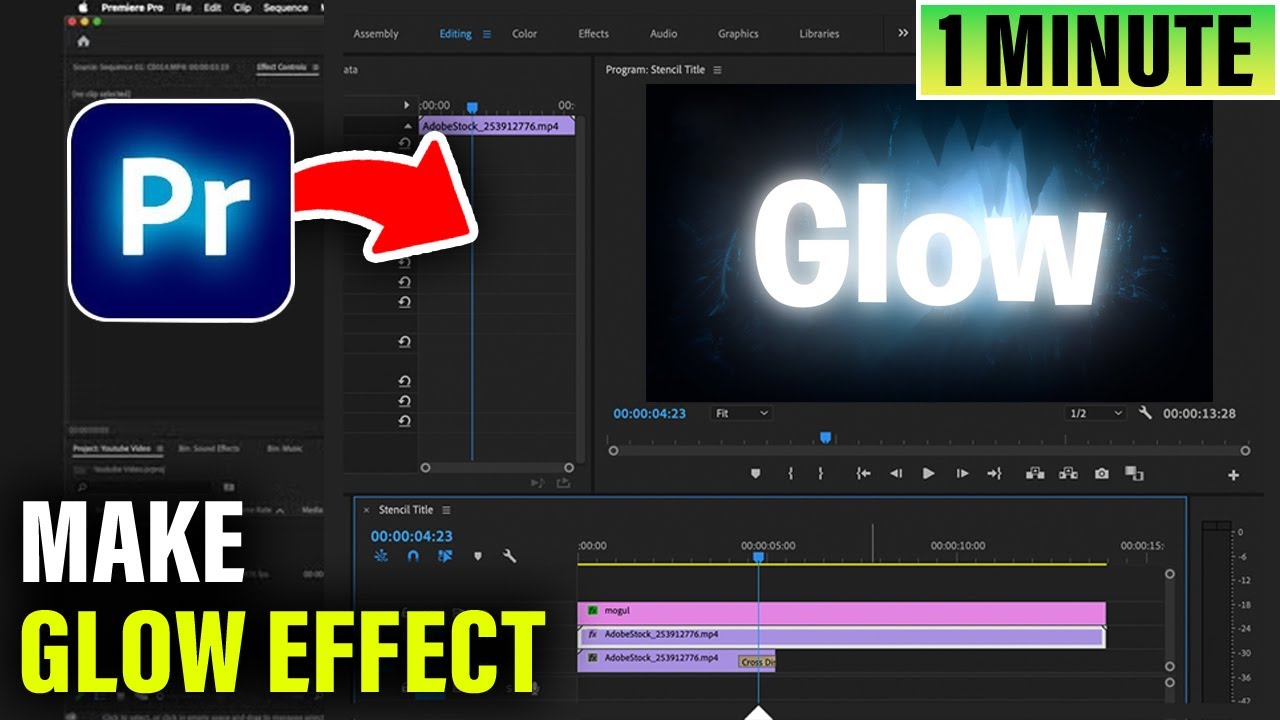Screen dimensions: 1280x720
Task: Open the File menu
Action: click(183, 8)
